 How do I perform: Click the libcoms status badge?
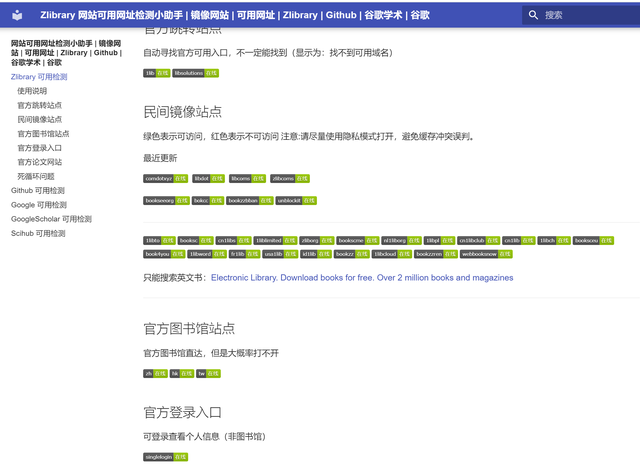pos(247,178)
